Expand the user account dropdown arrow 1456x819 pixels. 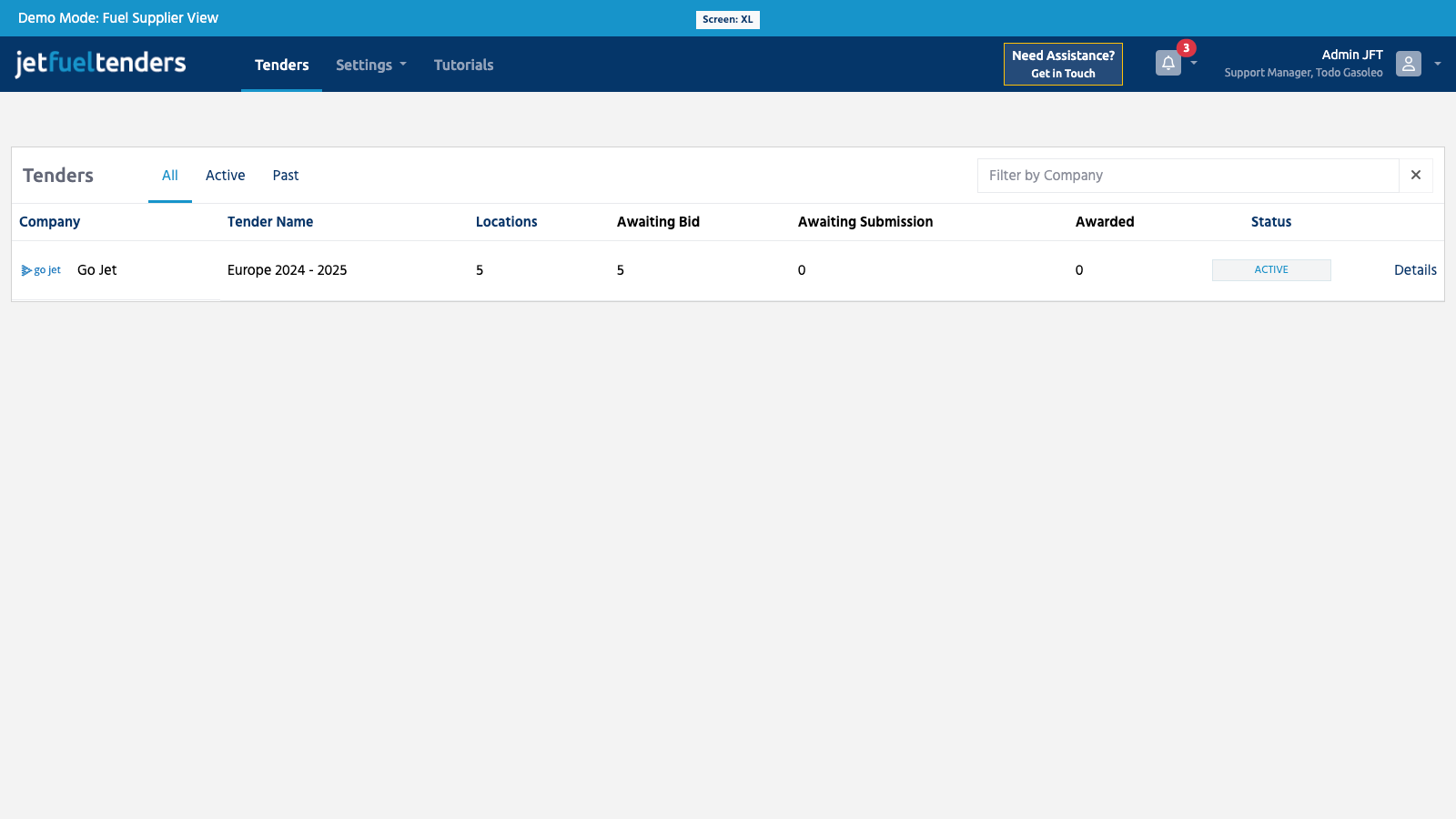pos(1438,64)
